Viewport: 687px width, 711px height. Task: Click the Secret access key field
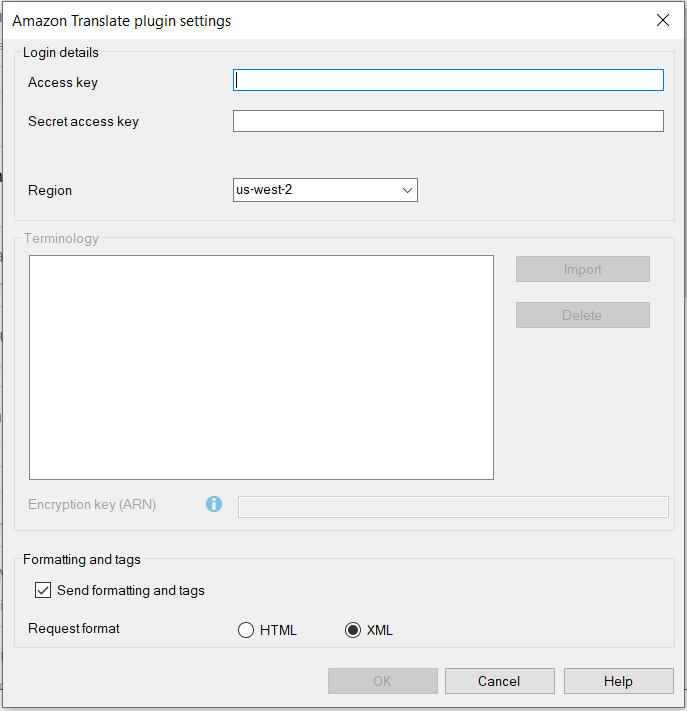pos(448,121)
